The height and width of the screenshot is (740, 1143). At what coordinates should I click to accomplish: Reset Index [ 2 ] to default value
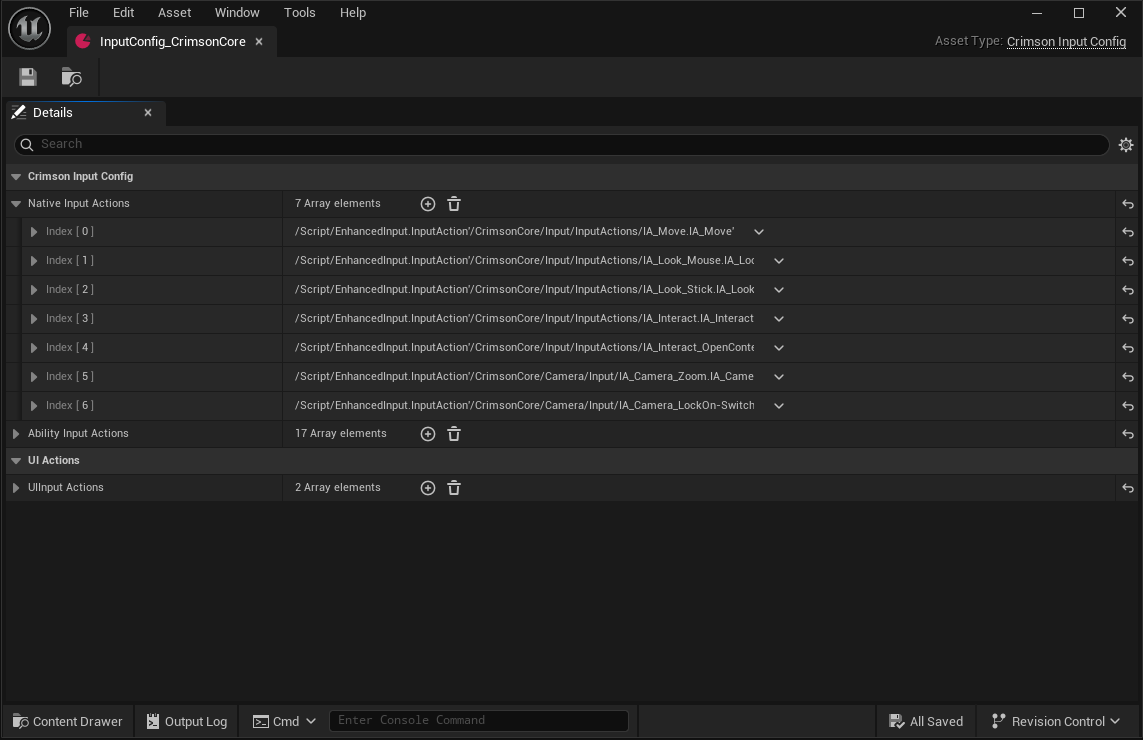point(1128,290)
